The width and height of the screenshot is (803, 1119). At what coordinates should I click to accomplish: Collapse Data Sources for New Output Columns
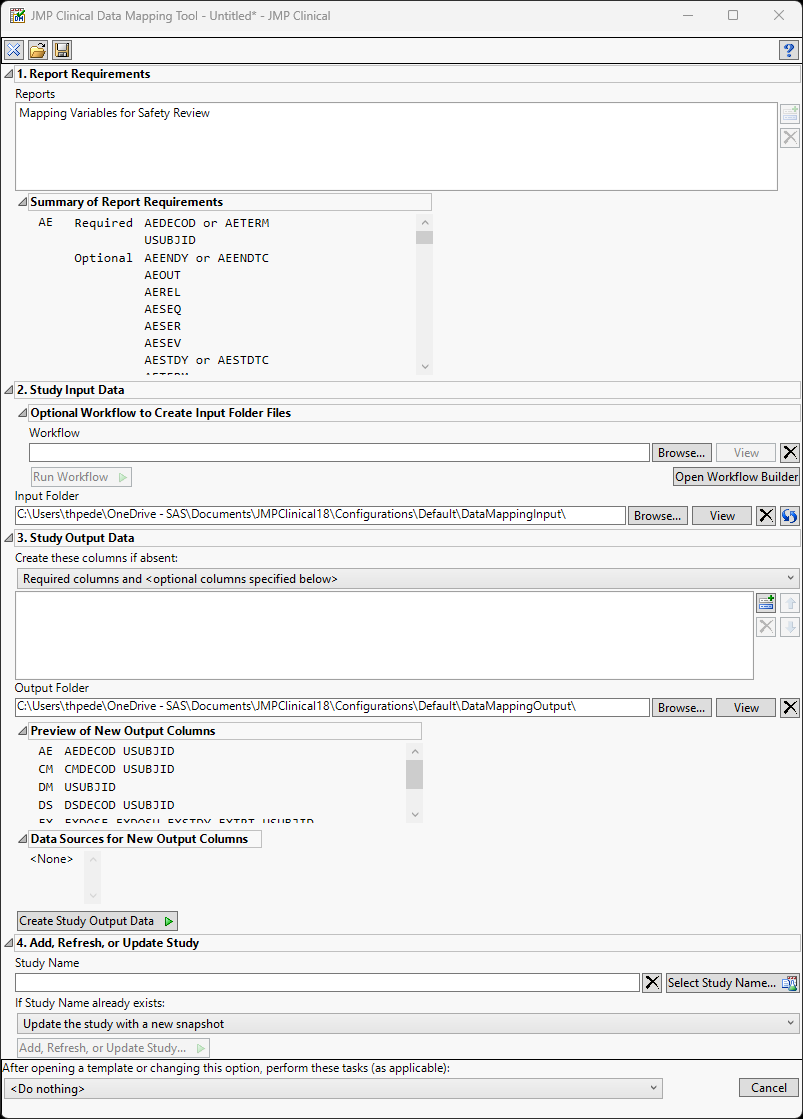(x=23, y=839)
